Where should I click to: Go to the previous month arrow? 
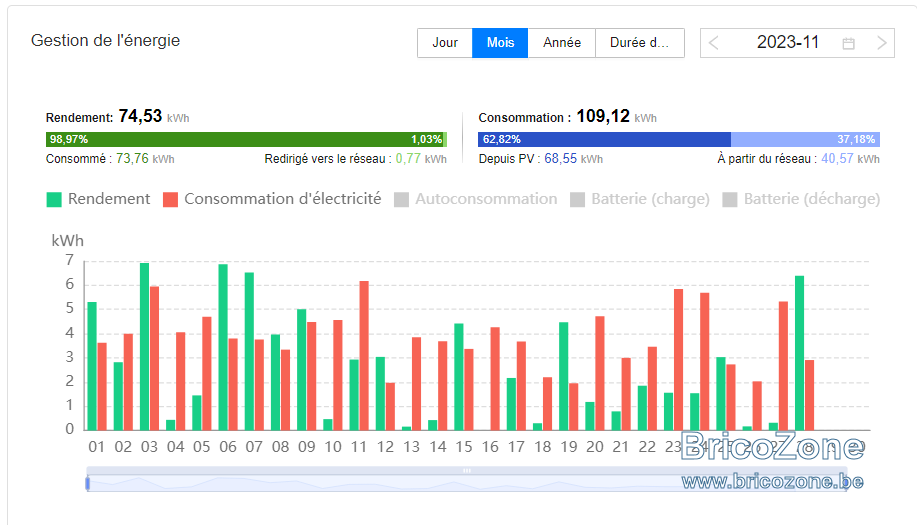pos(713,43)
